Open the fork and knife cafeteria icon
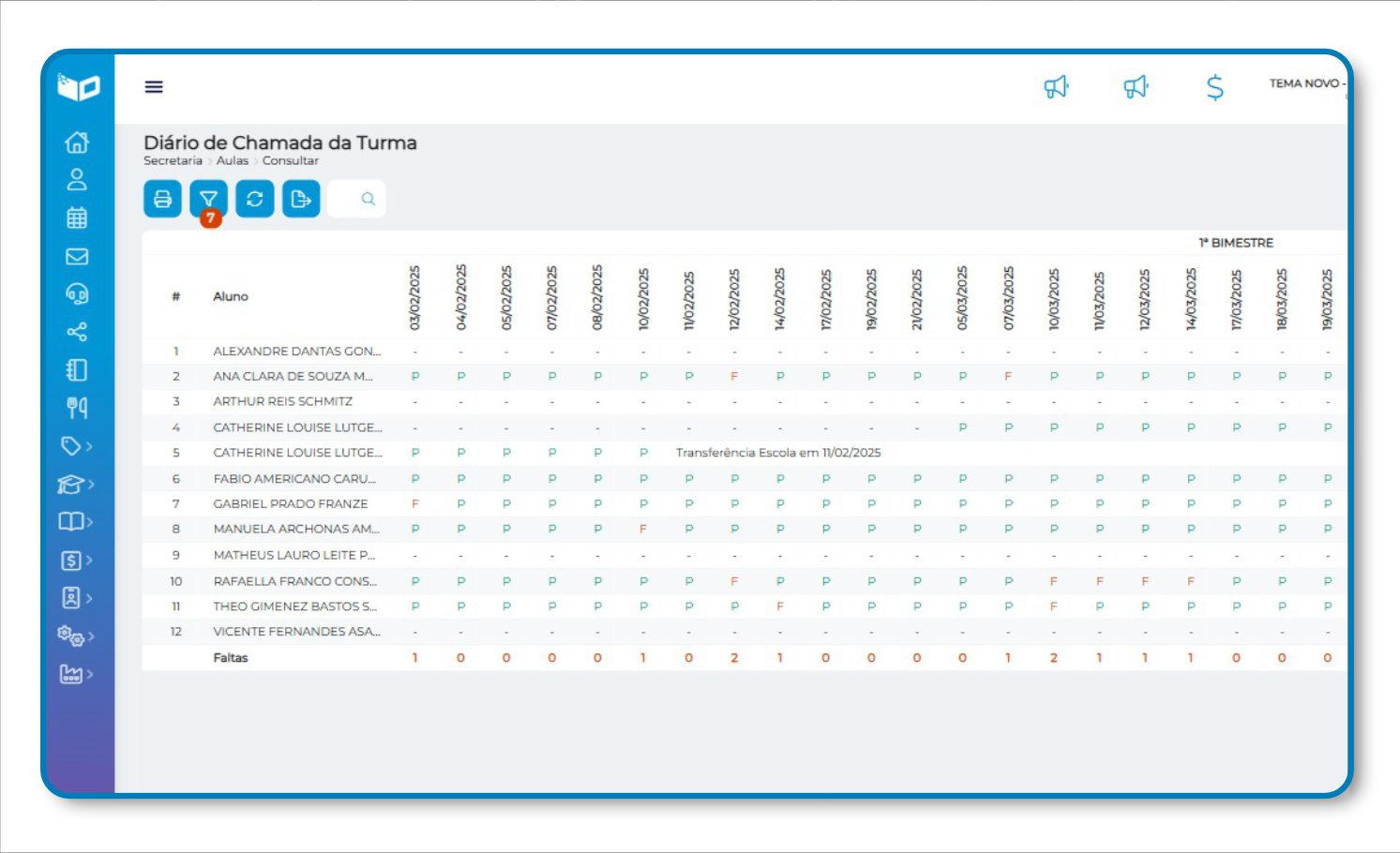The height and width of the screenshot is (853, 1400). point(77,408)
